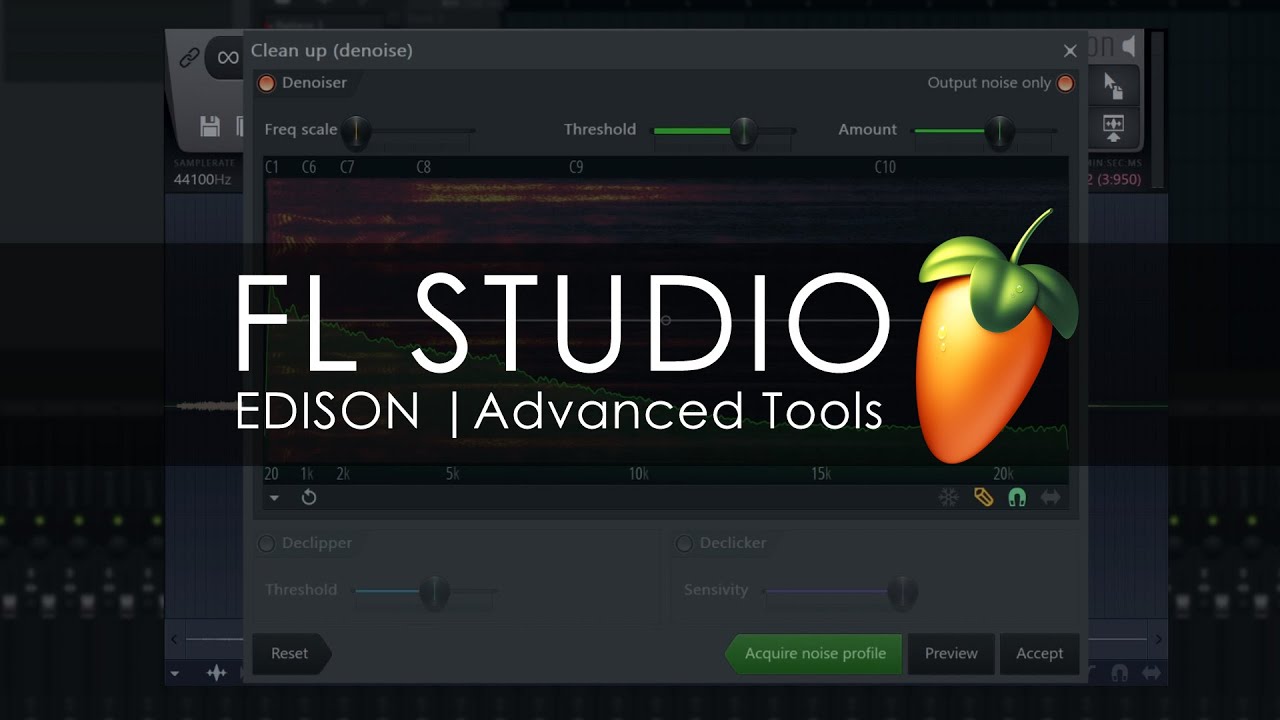
Task: Click the Freq scale slider knob
Action: click(355, 131)
